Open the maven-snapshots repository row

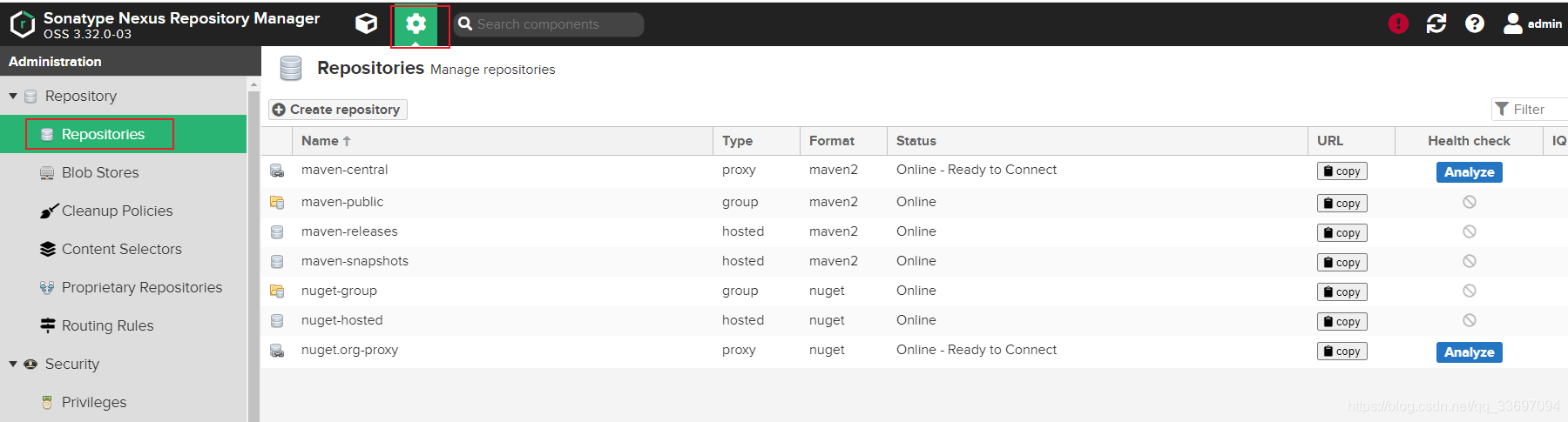click(x=915, y=261)
